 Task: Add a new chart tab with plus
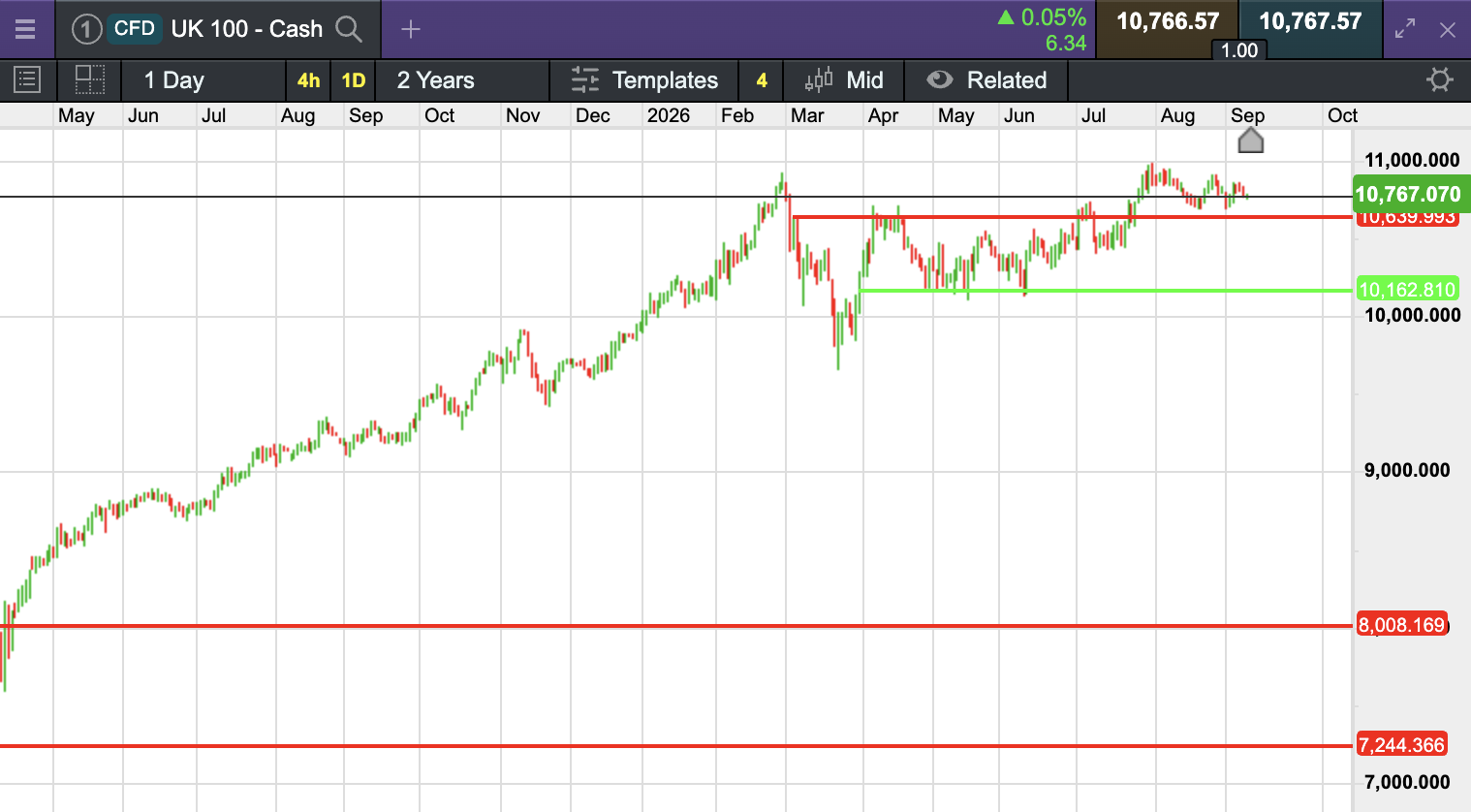click(x=411, y=29)
